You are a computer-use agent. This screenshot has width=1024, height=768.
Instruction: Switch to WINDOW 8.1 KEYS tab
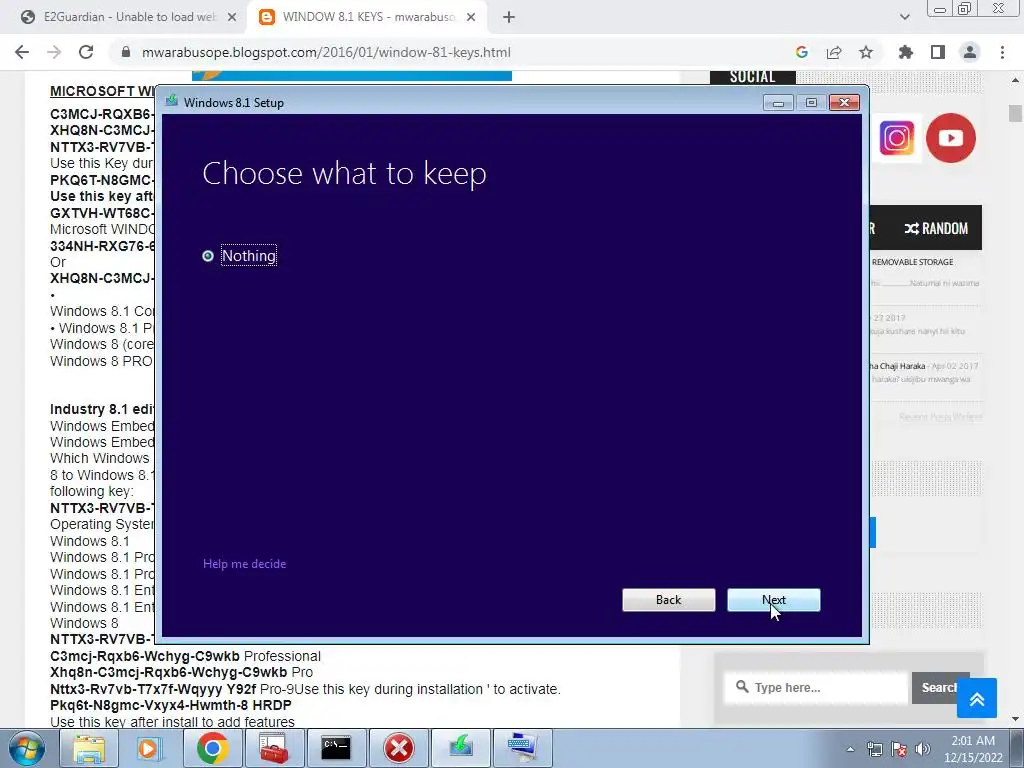(369, 17)
